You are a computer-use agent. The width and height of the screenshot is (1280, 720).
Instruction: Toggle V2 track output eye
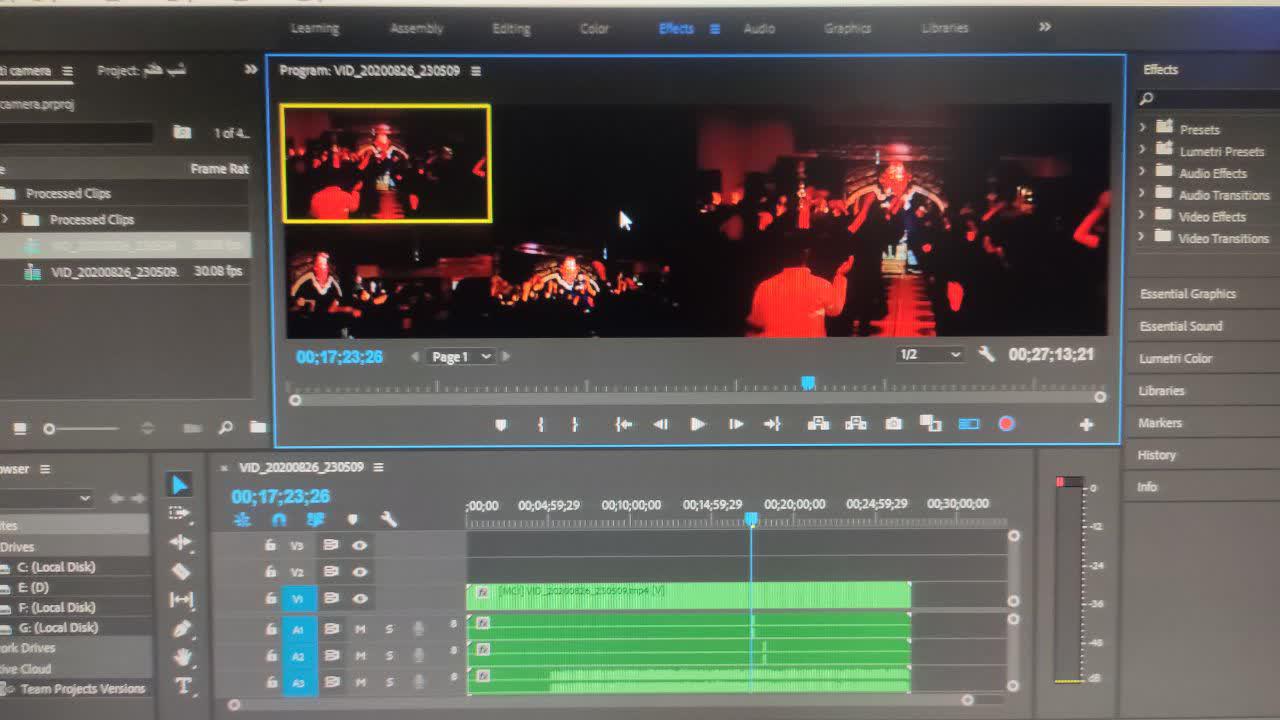tap(359, 572)
